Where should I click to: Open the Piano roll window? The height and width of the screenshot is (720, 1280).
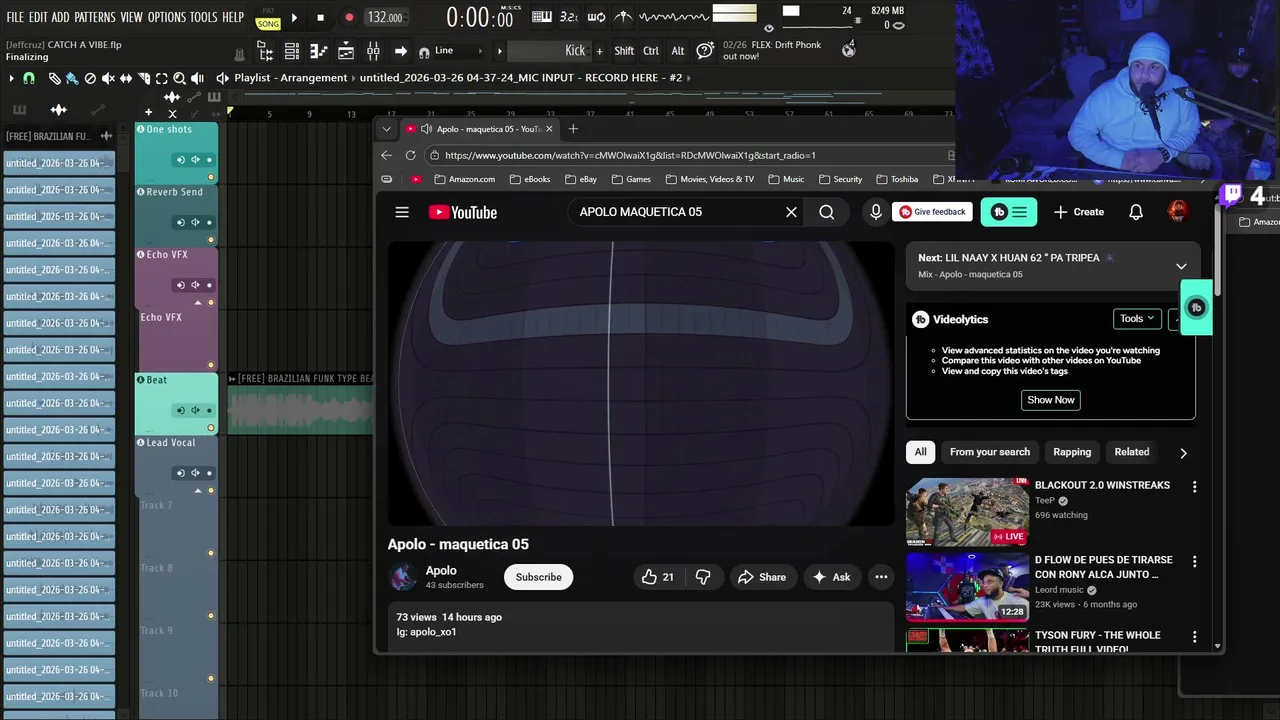click(x=319, y=51)
